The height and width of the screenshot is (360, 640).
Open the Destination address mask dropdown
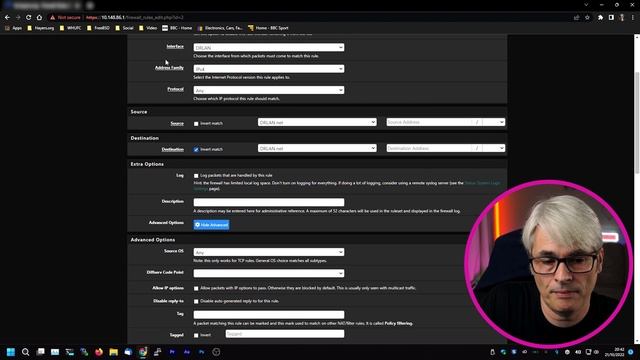pyautogui.click(x=494, y=148)
